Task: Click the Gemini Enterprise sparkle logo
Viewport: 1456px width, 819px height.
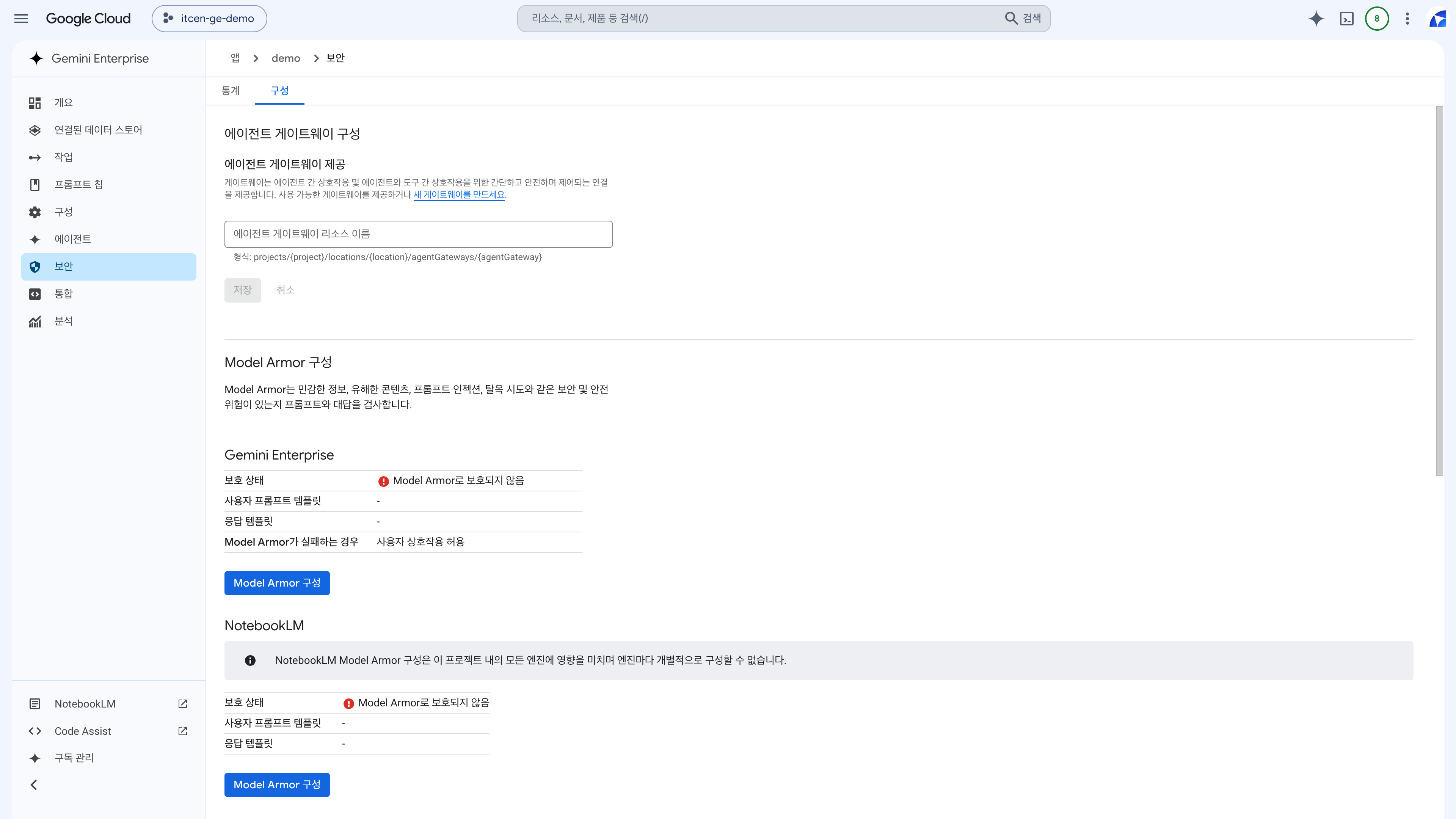Action: coord(37,59)
